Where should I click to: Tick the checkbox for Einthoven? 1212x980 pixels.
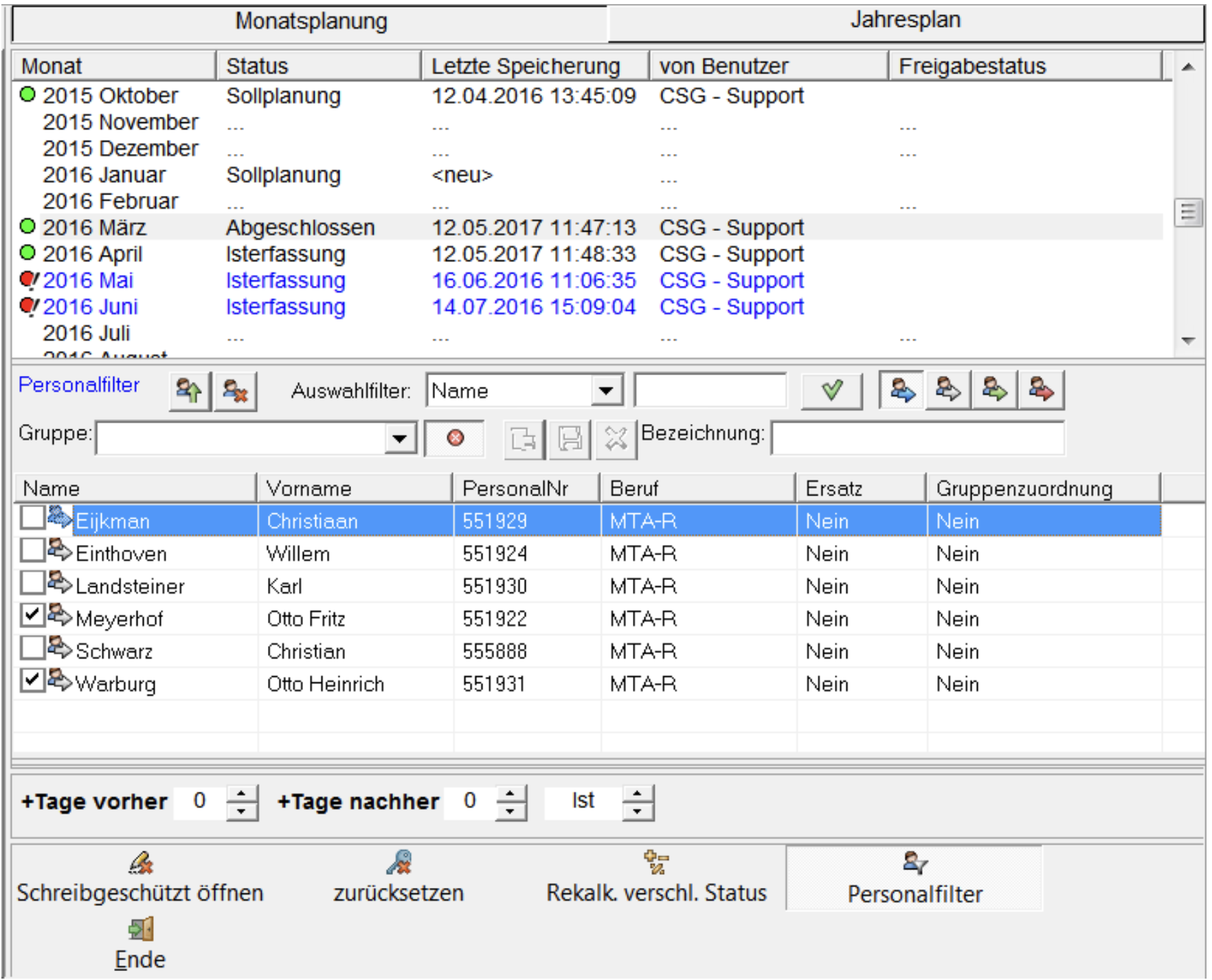tap(32, 550)
